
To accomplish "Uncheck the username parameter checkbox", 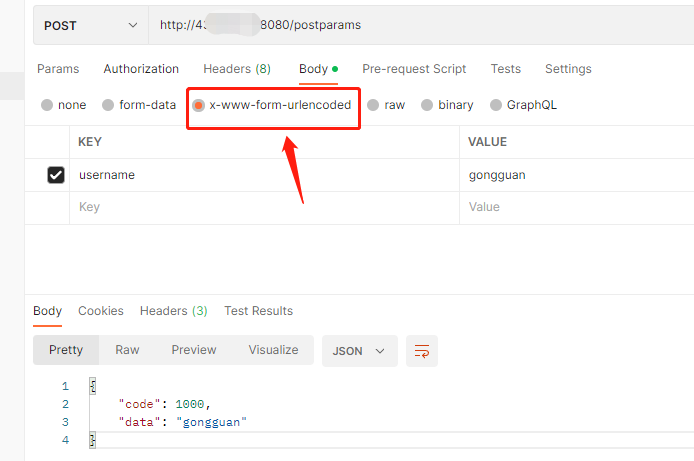I will point(56,175).
